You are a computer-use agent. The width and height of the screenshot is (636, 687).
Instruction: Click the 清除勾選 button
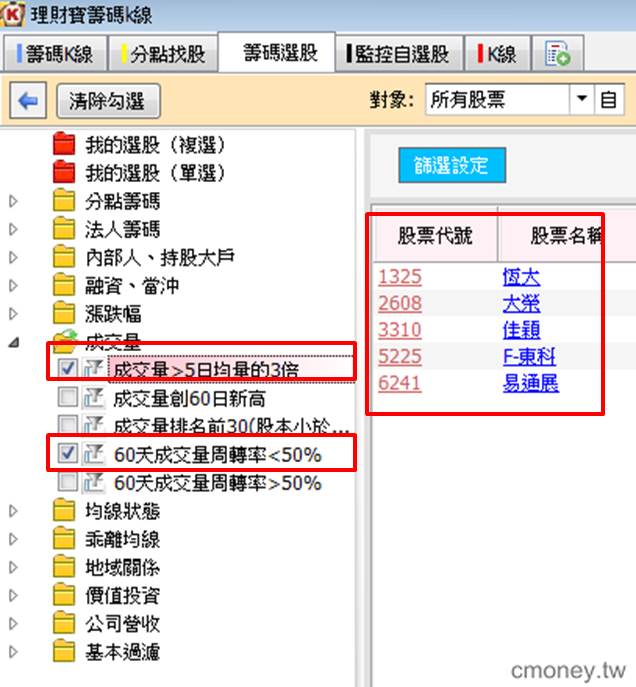[x=108, y=101]
